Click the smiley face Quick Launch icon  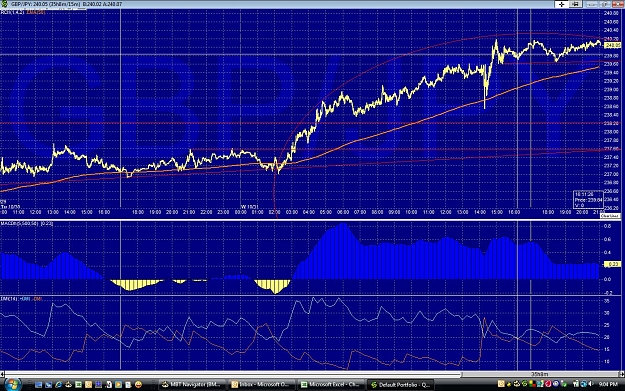pyautogui.click(x=138, y=385)
